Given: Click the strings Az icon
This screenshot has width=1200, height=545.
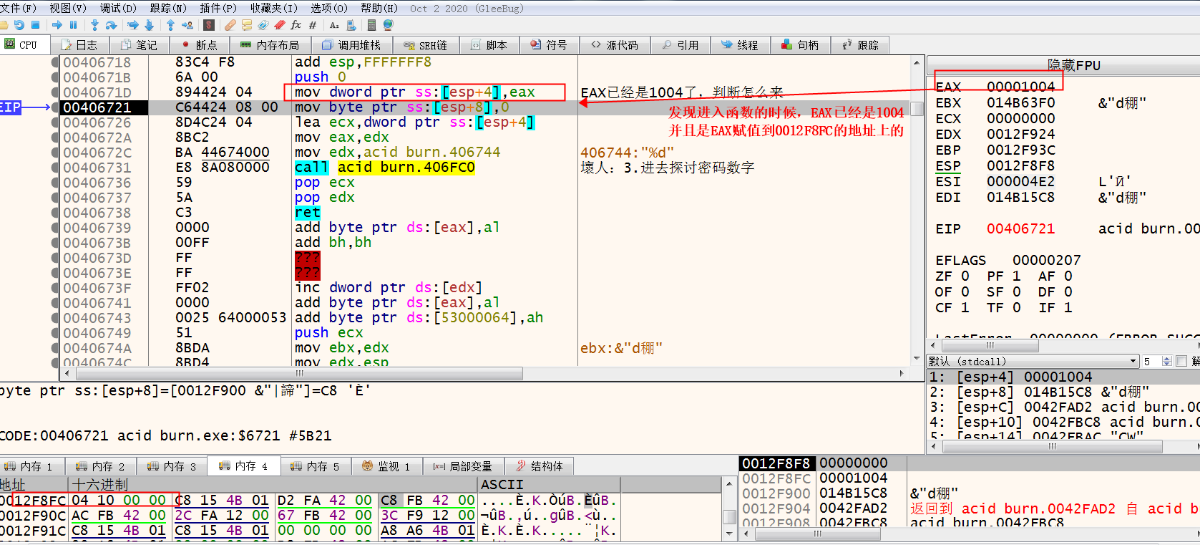Looking at the screenshot, I should tap(334, 25).
